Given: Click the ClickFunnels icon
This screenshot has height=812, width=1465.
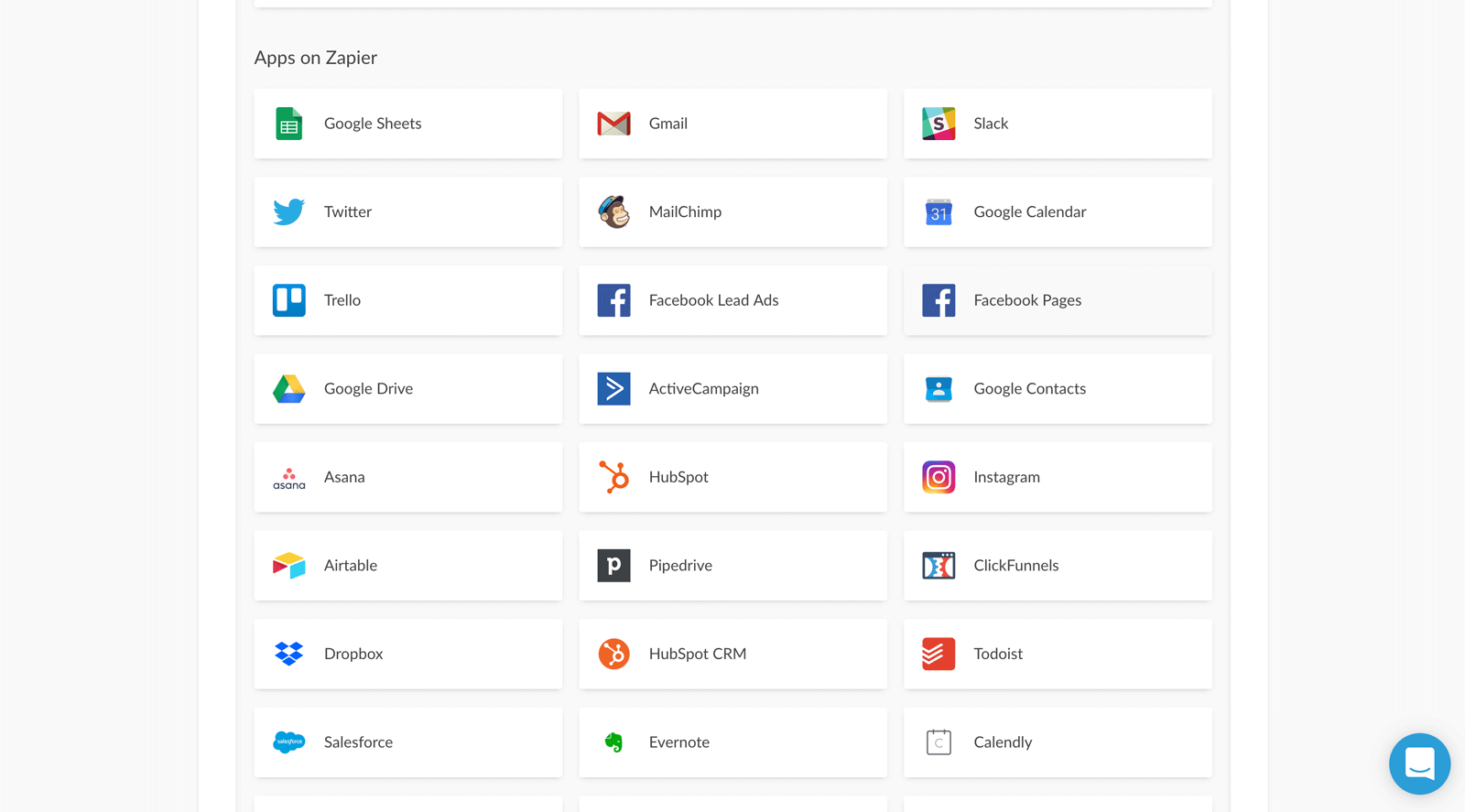Looking at the screenshot, I should click(939, 566).
